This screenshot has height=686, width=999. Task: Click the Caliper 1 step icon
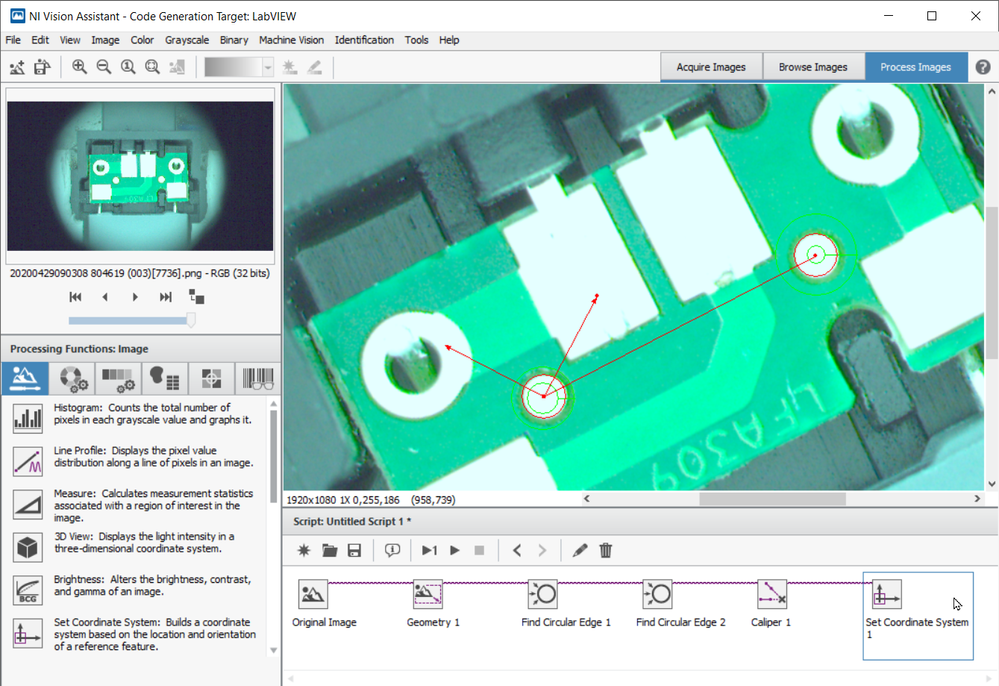(771, 595)
